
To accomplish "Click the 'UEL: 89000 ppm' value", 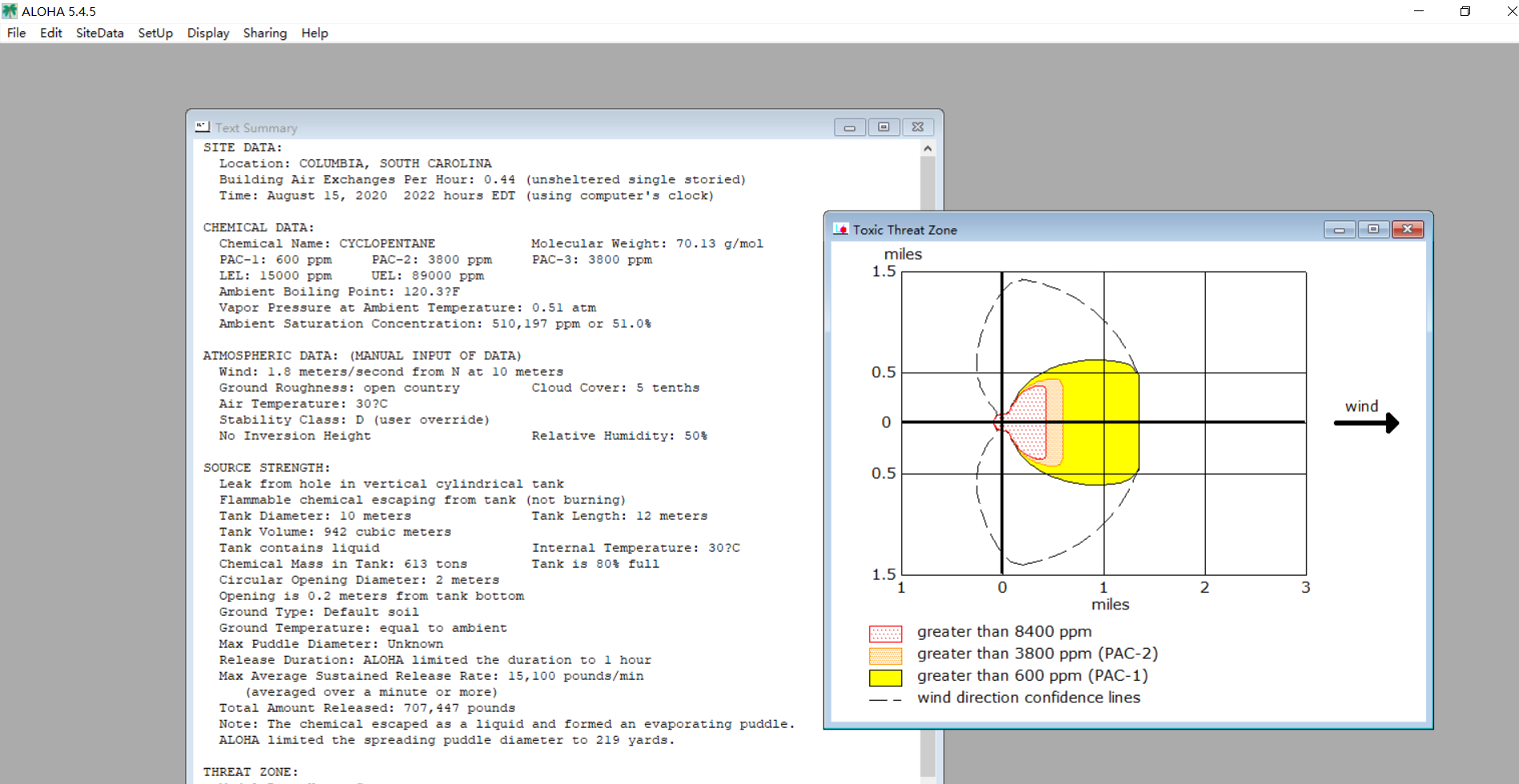I will click(427, 275).
